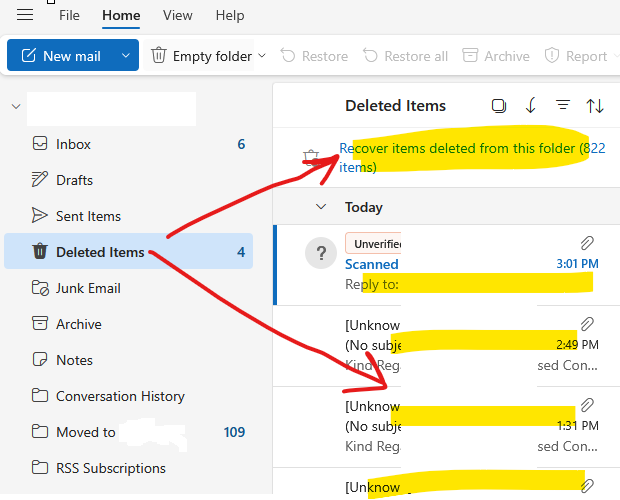Click the question mark sender avatar
Screen dimensions: 620x500
coord(321,253)
